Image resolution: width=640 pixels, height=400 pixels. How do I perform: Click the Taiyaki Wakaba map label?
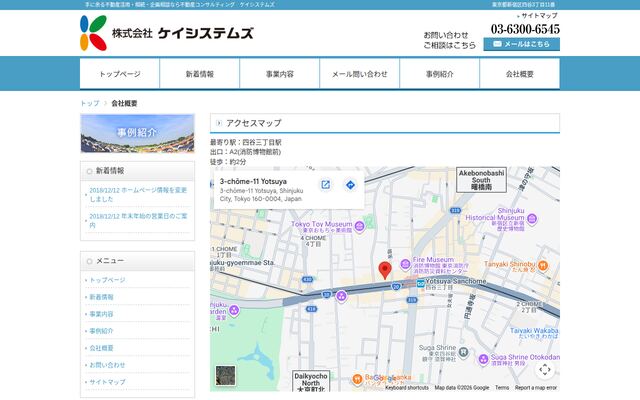[x=534, y=333]
